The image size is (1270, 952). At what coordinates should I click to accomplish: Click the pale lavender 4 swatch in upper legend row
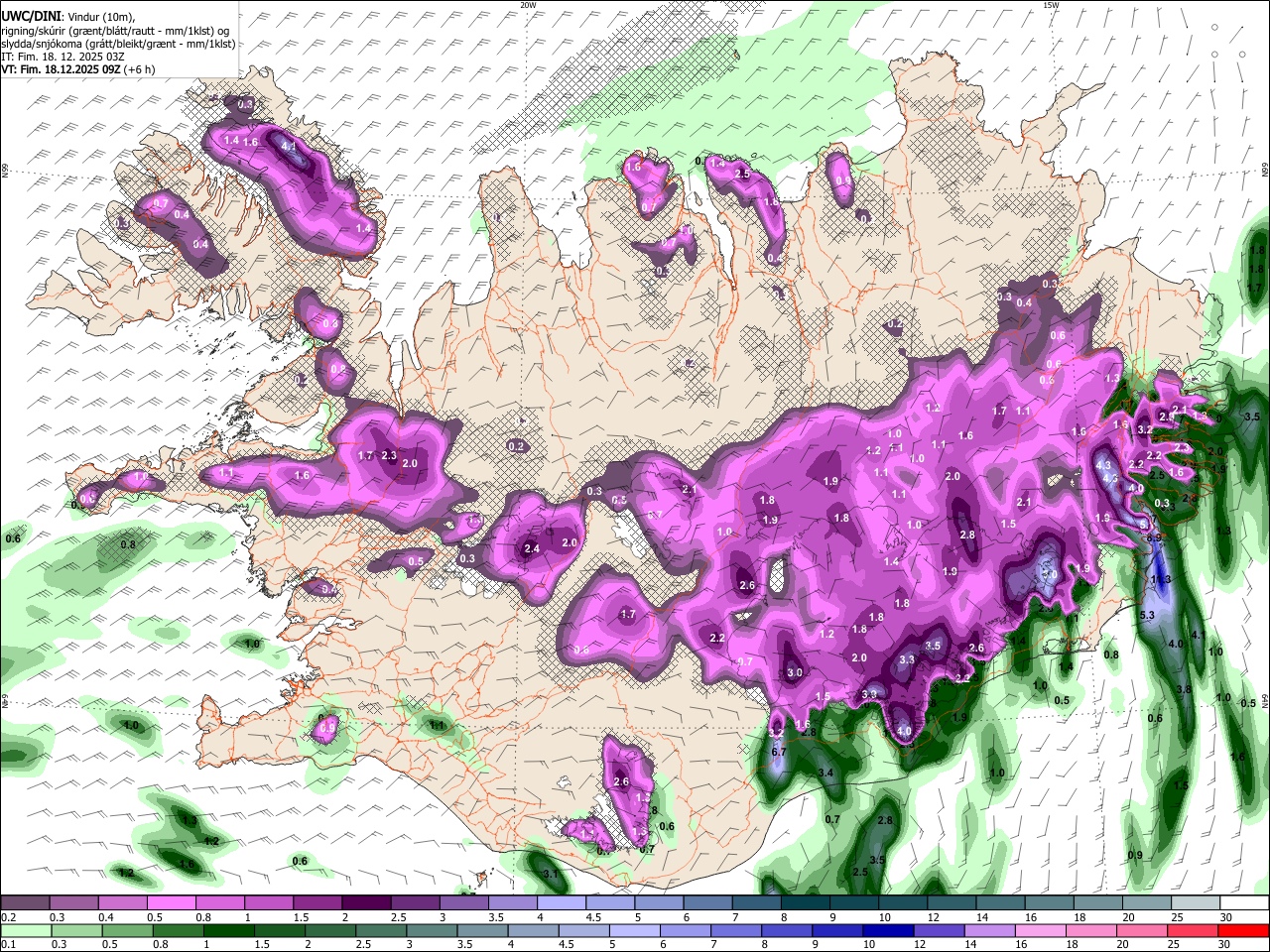point(560,903)
